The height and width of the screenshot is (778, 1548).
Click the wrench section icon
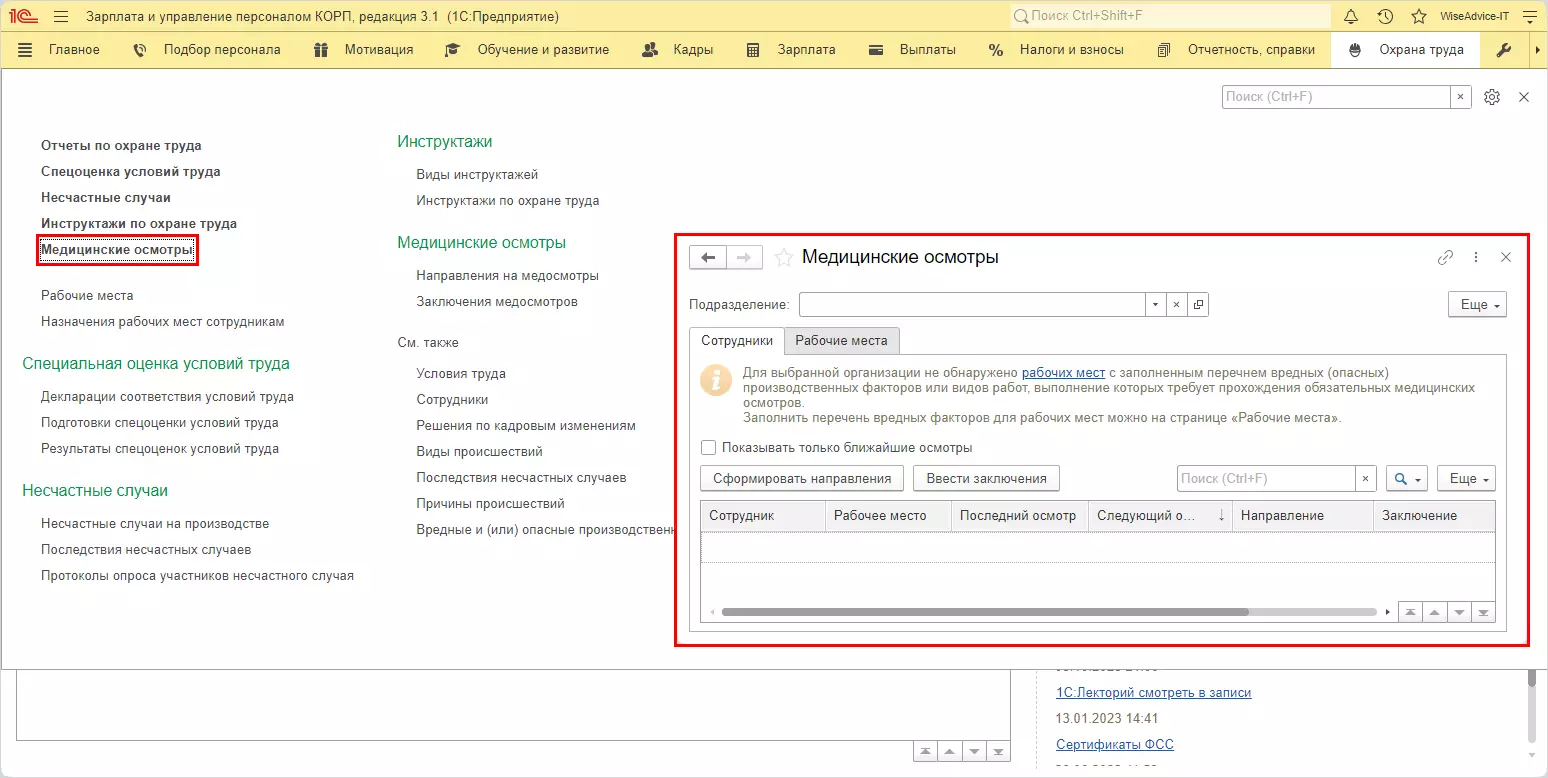pos(1503,50)
